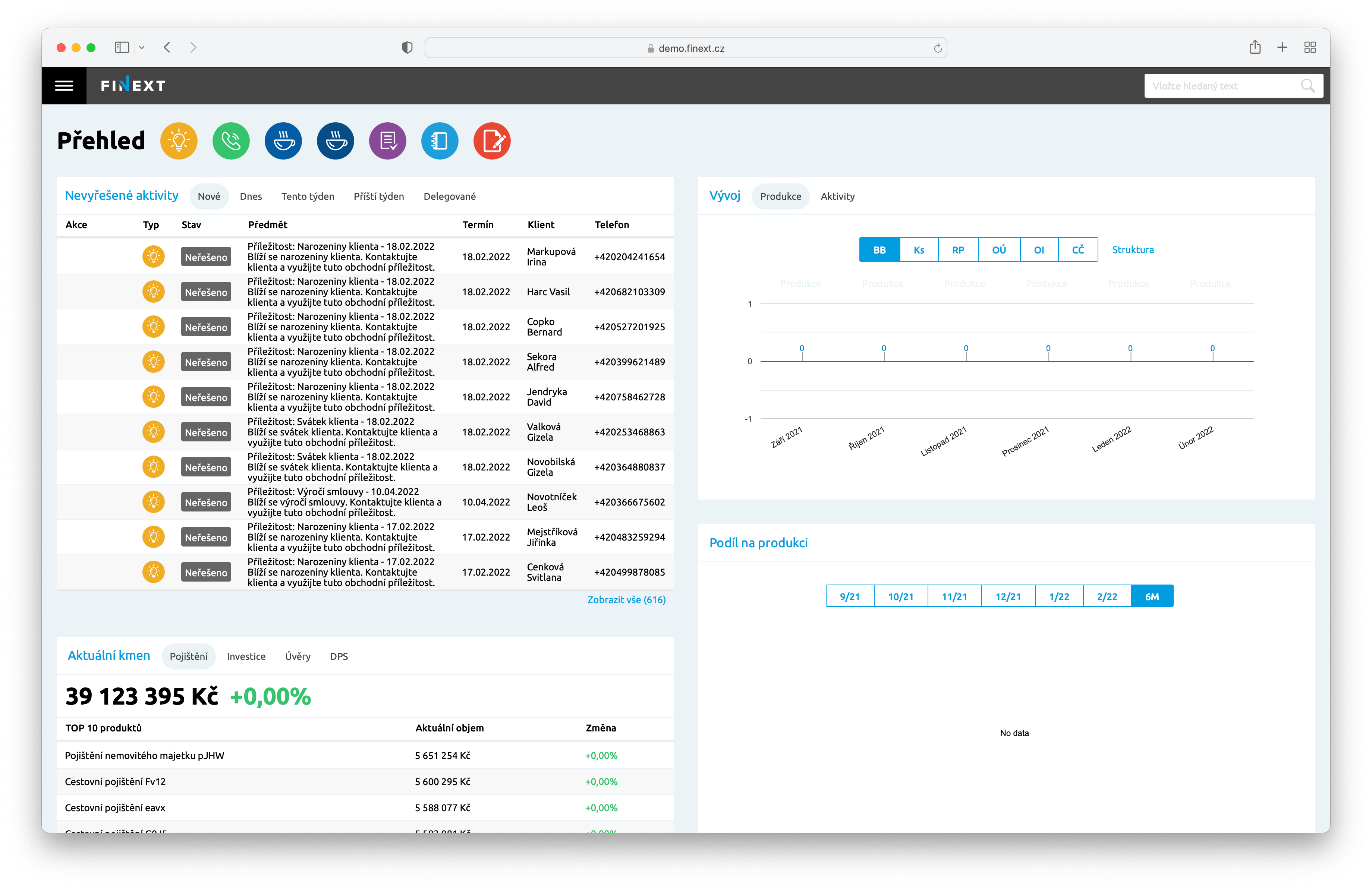Open the Investice tab in Aktuální kmen
1372x888 pixels.
pyautogui.click(x=246, y=656)
